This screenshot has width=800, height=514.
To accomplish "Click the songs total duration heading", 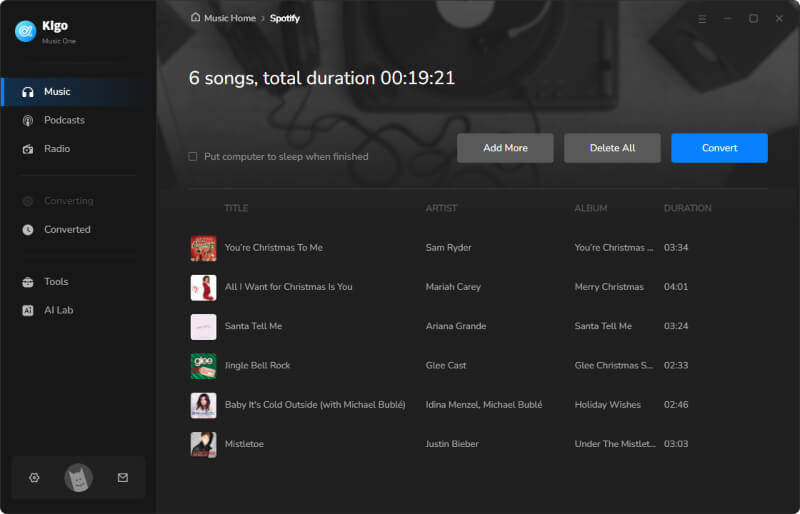I will pos(321,78).
